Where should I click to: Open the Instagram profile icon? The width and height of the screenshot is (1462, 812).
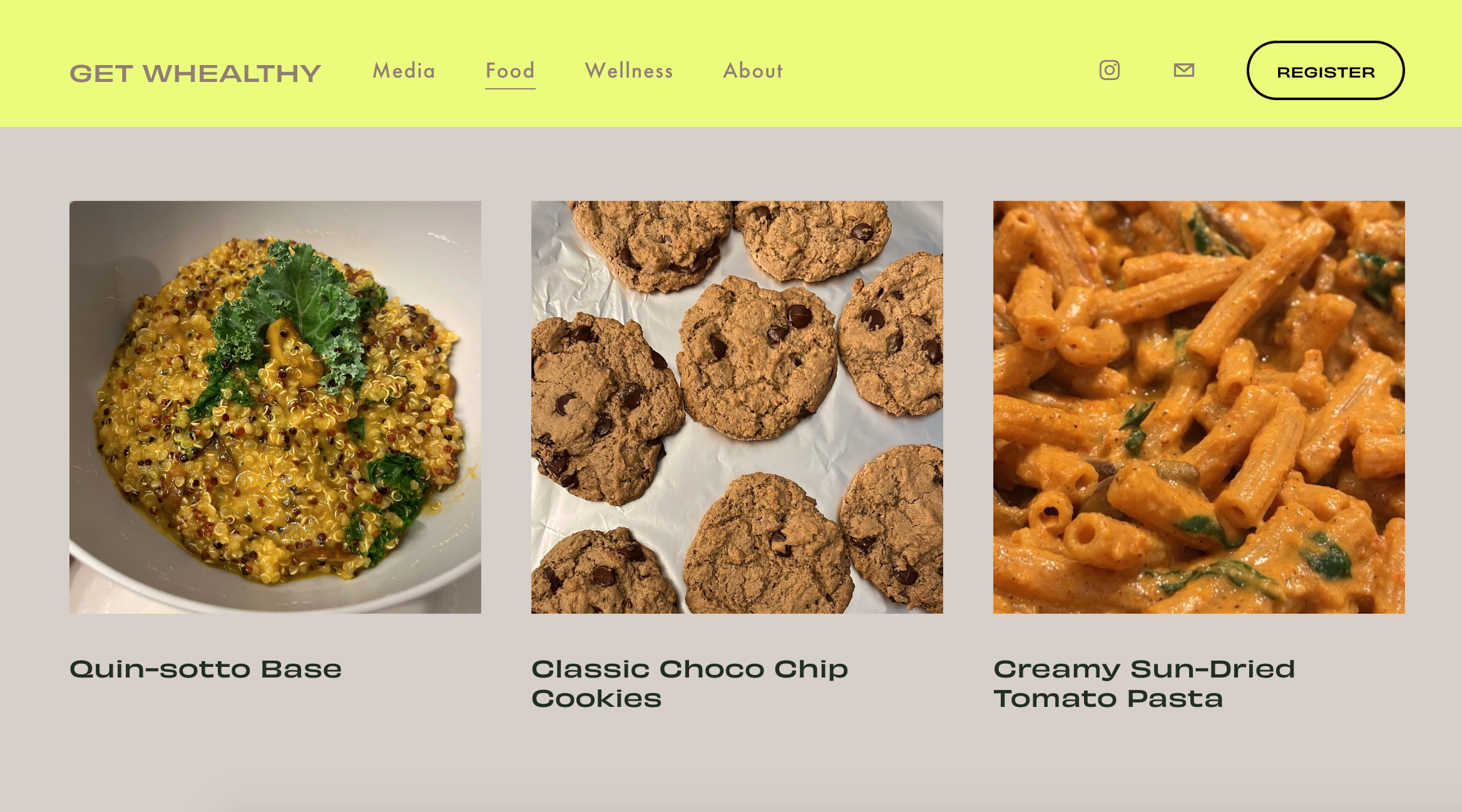tap(1109, 70)
